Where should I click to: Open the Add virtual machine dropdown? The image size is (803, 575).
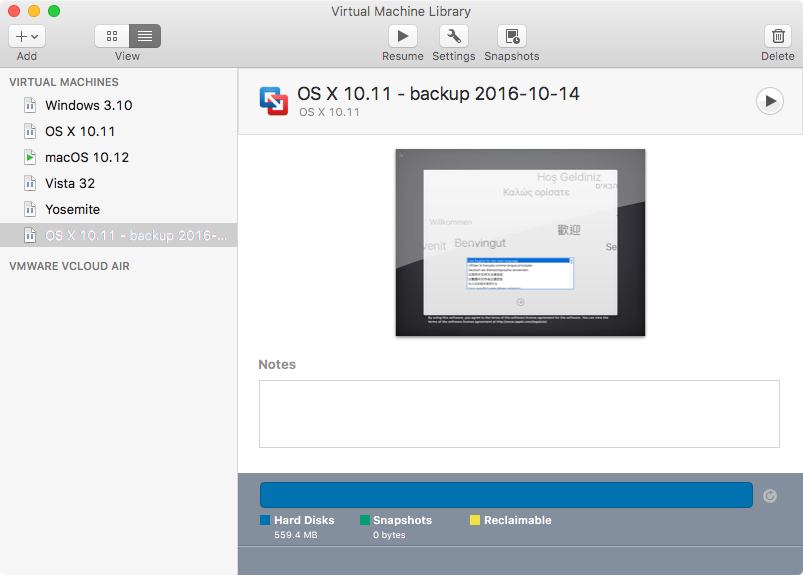(27, 36)
